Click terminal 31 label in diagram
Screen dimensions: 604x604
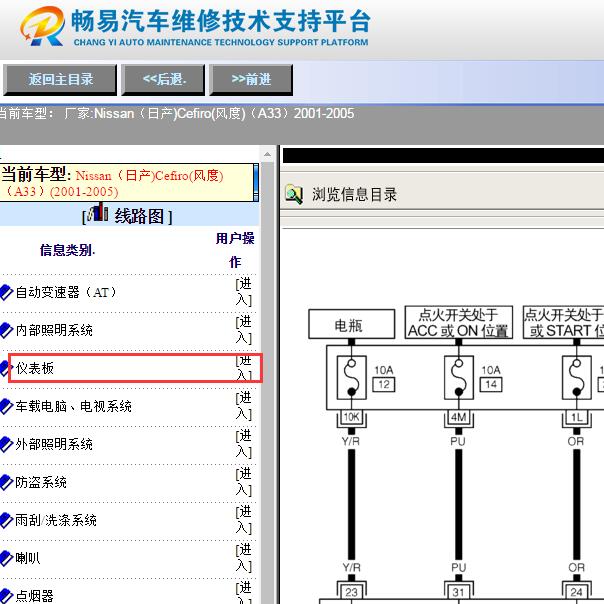[458, 592]
